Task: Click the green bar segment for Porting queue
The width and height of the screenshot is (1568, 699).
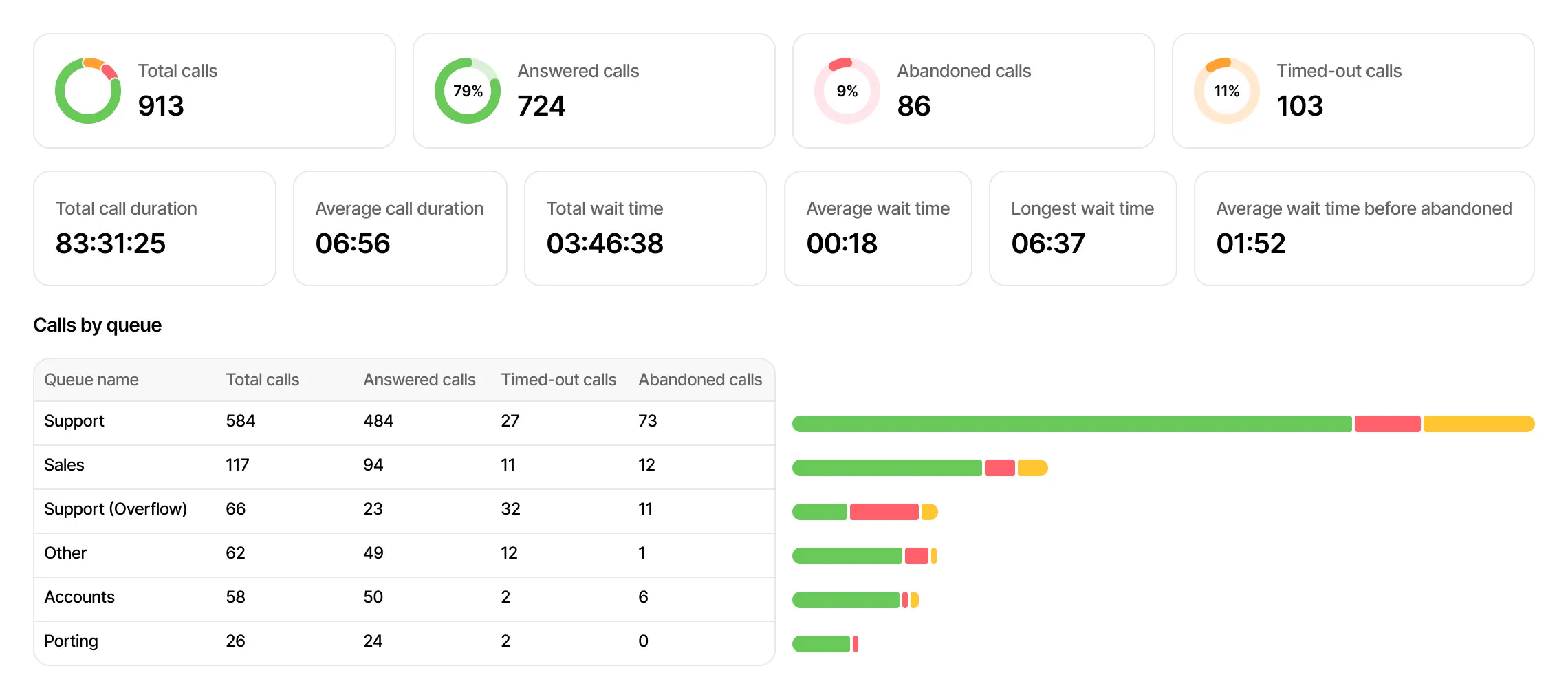Action: (821, 644)
